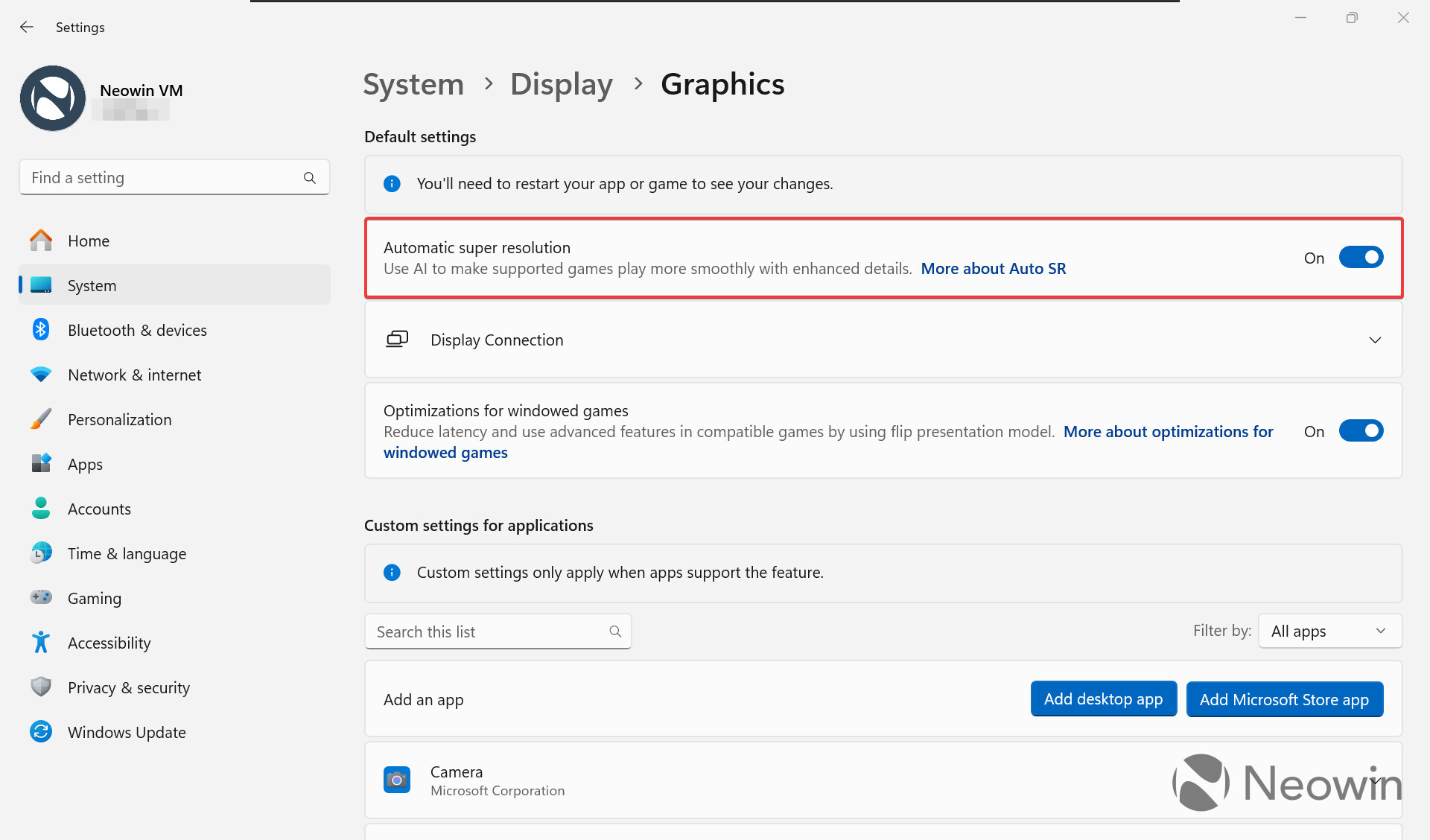The height and width of the screenshot is (840, 1430).
Task: Click the Add desktop app button
Action: click(1103, 699)
